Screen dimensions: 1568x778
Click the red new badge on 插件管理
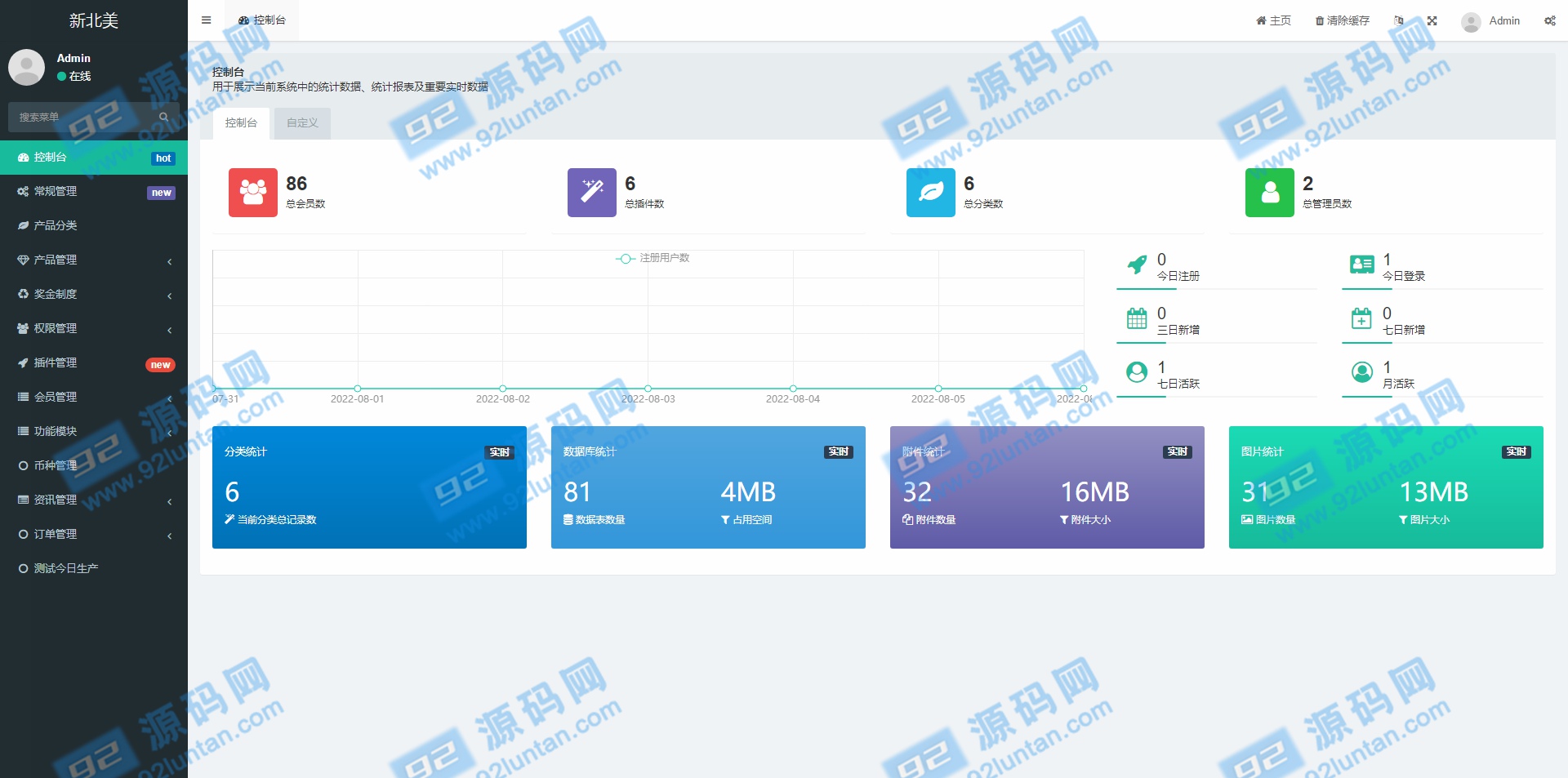coord(161,365)
